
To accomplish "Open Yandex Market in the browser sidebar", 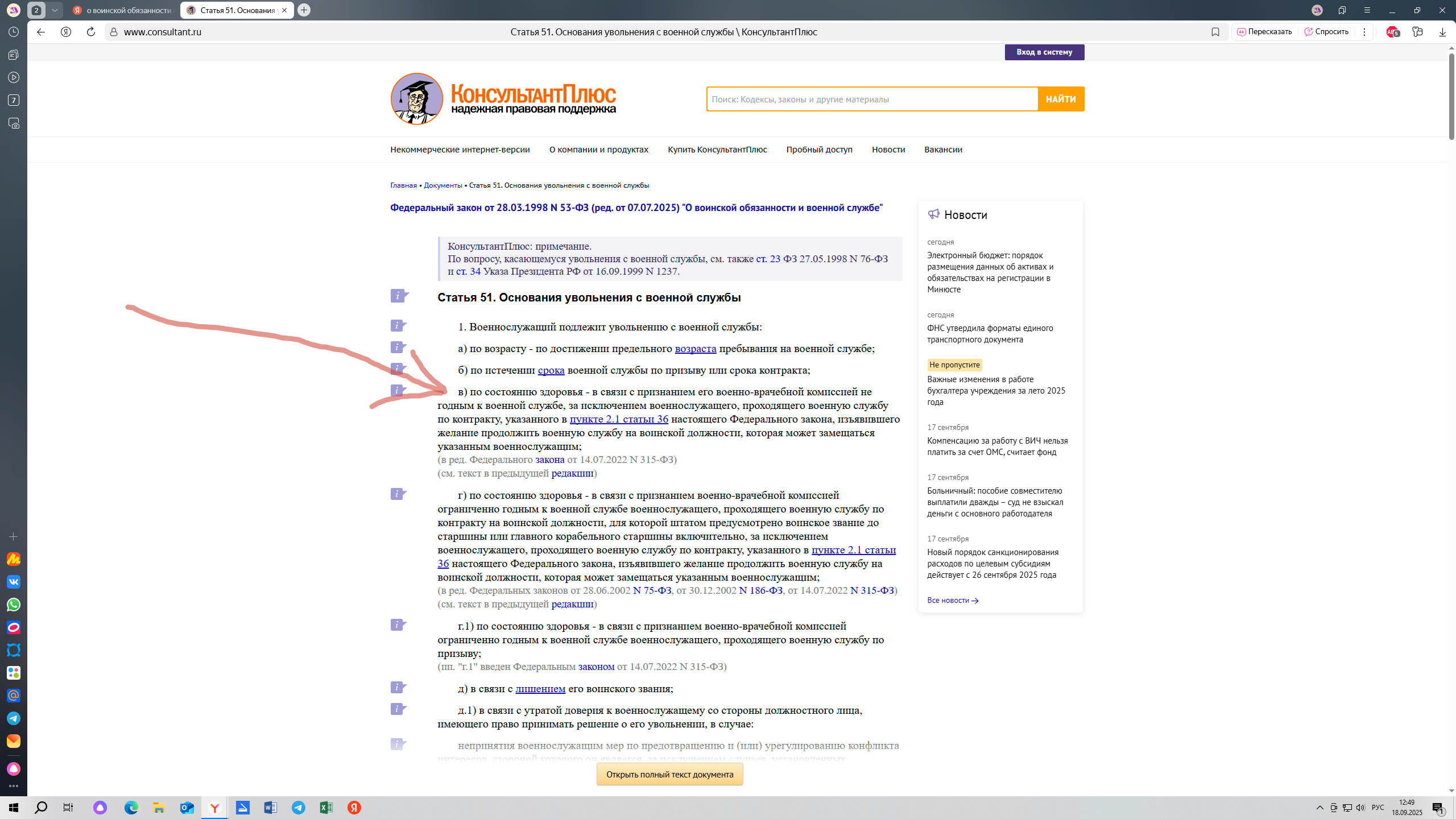I will (14, 559).
